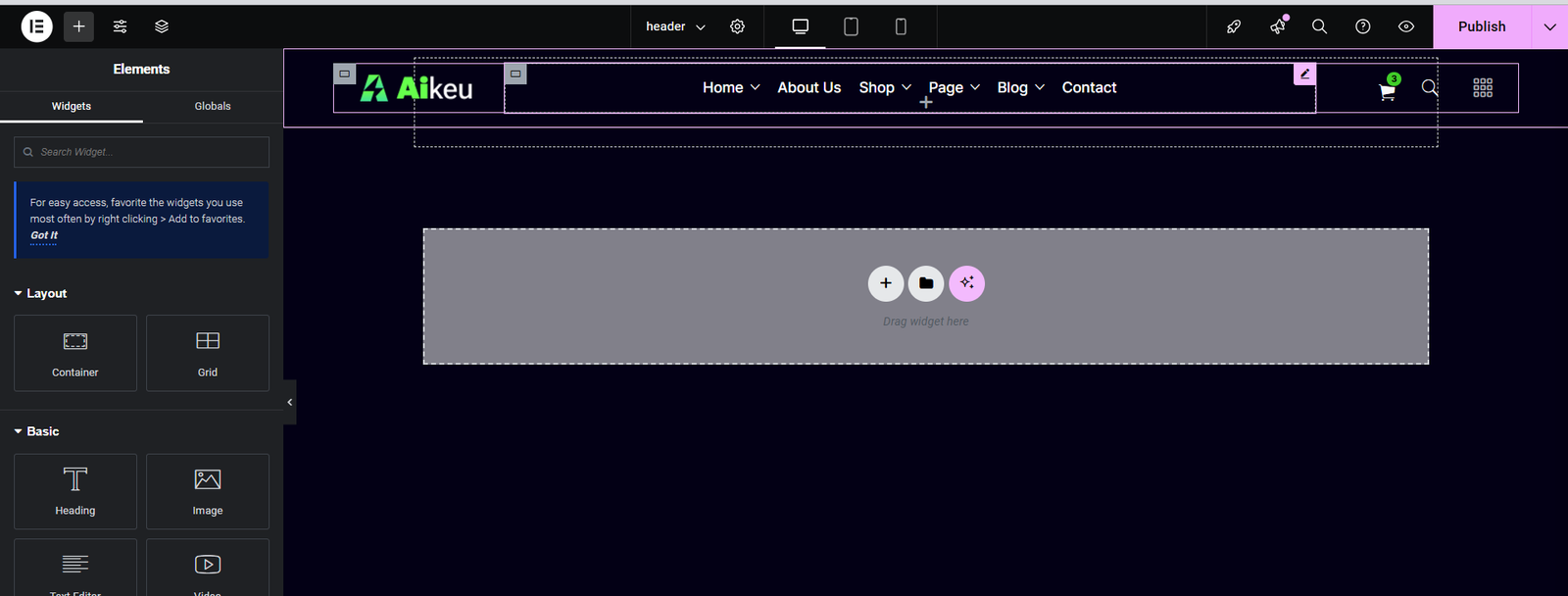Screen dimensions: 1568x596
Task: Click the Shop menu item
Action: pyautogui.click(x=876, y=87)
